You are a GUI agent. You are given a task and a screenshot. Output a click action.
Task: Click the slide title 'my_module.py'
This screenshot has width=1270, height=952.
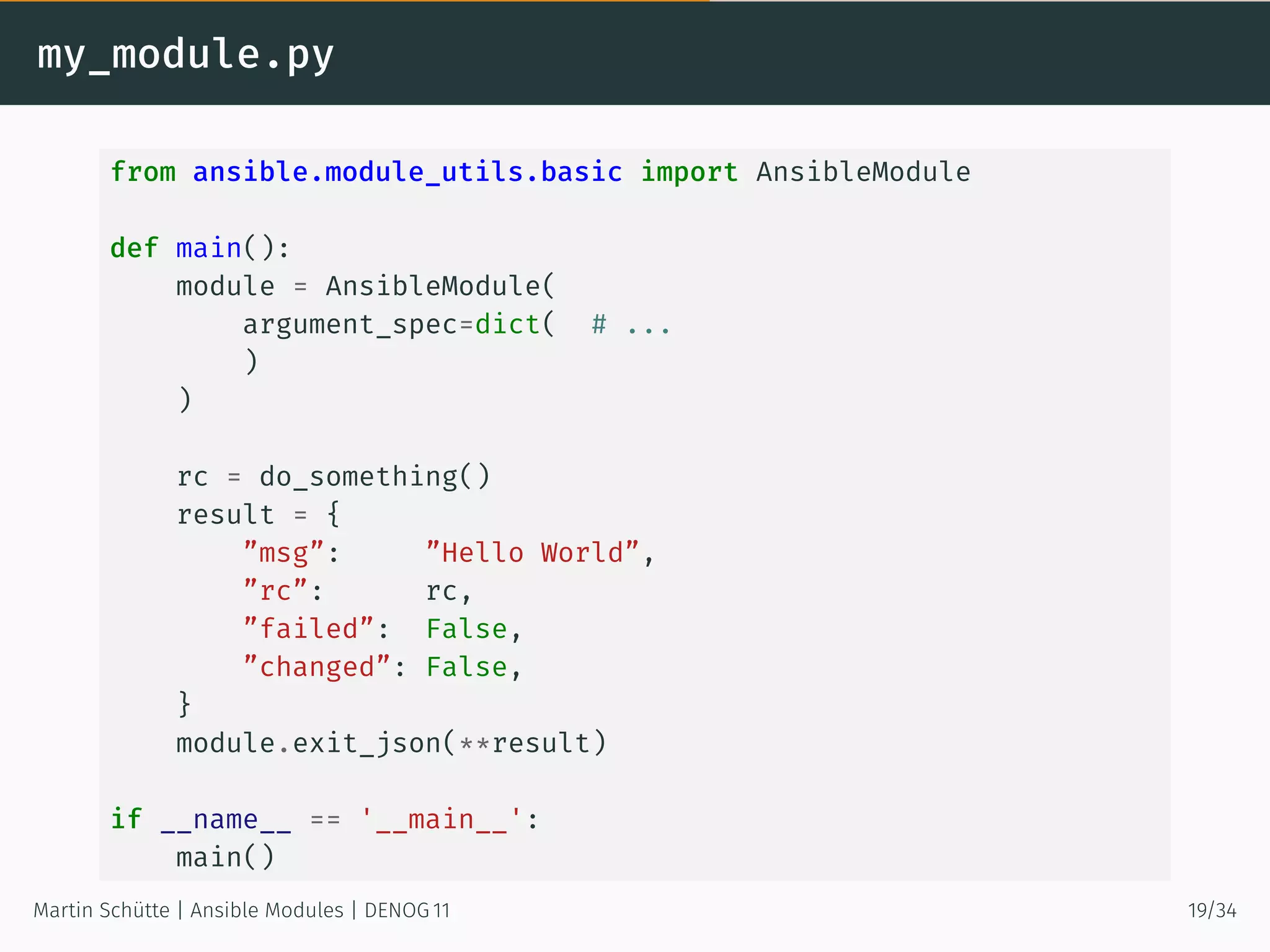[x=185, y=55]
